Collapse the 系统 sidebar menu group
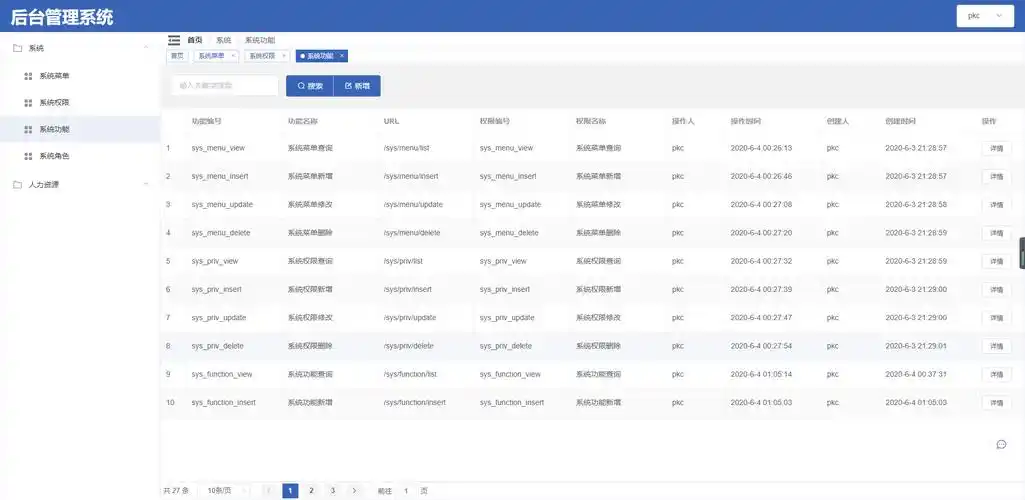The image size is (1025, 500). click(x=146, y=48)
